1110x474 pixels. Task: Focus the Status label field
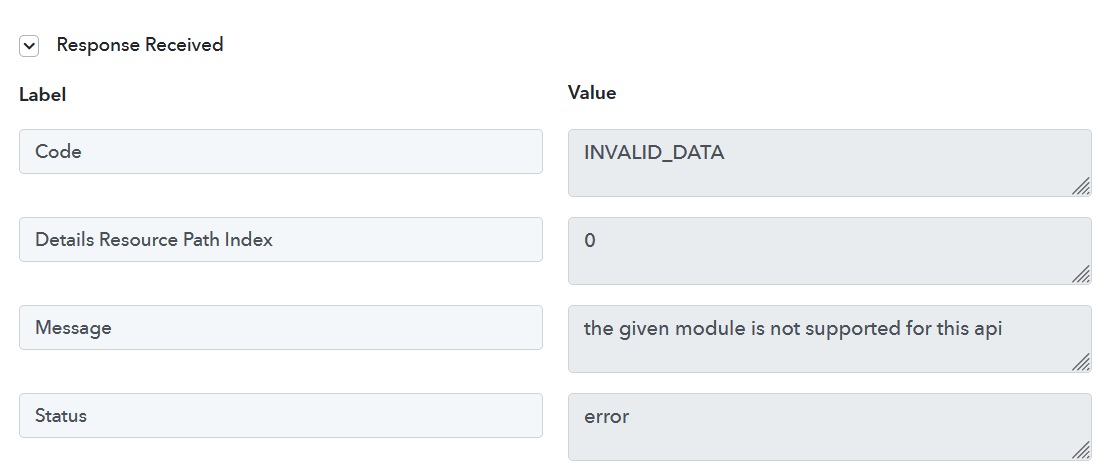(281, 415)
